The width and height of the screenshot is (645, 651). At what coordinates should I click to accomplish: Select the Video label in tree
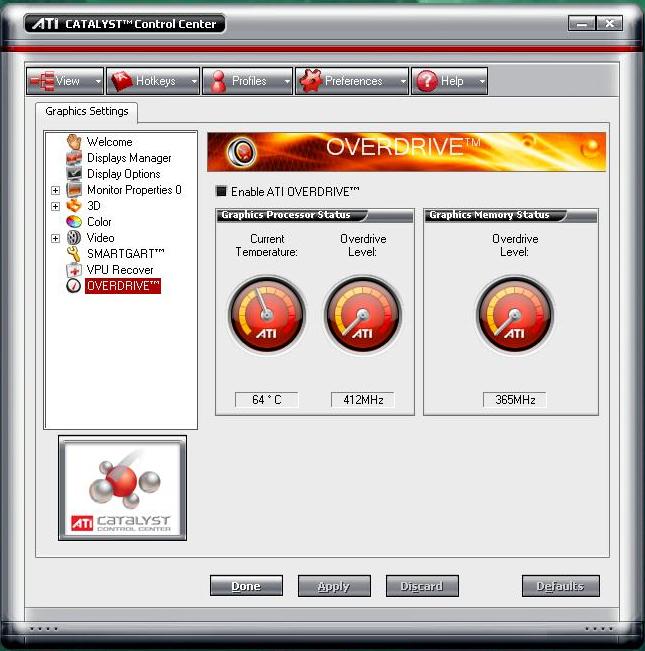[x=100, y=238]
